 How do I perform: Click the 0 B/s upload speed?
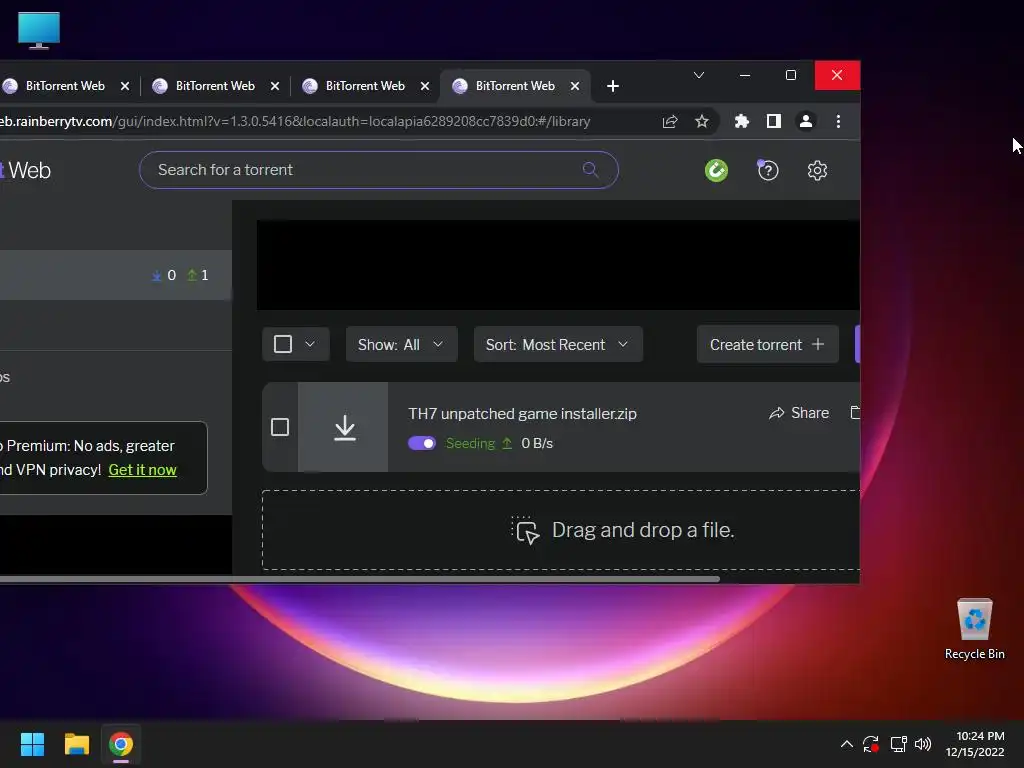(x=537, y=443)
